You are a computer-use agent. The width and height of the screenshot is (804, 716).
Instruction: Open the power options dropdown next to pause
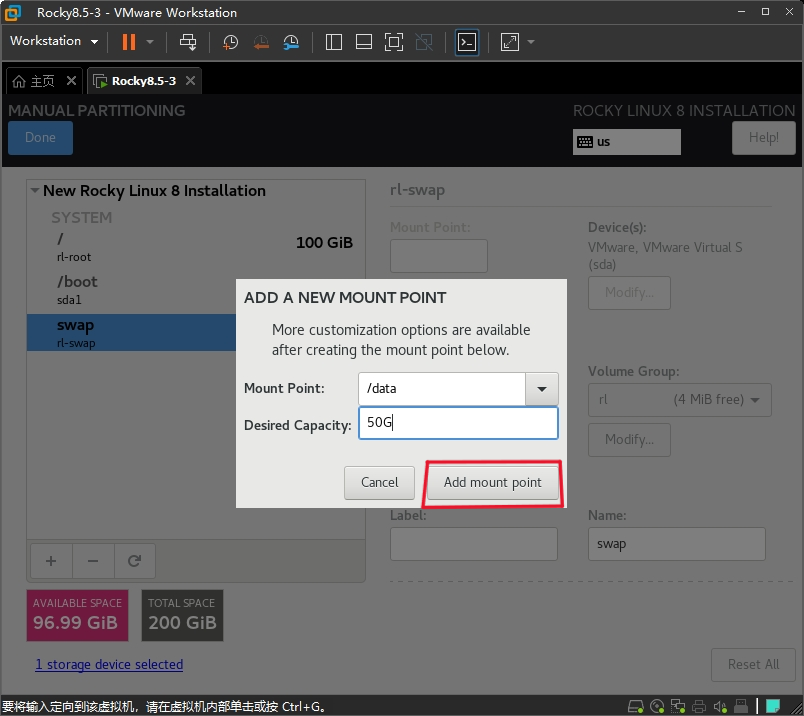point(150,42)
